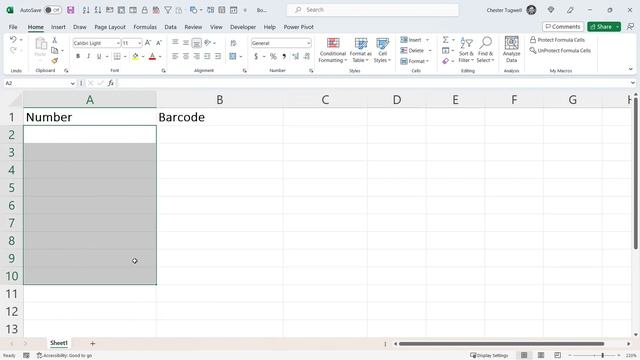This screenshot has width=640, height=360.
Task: Click the diamond premium icon in the title bar
Action: [x=551, y=10]
